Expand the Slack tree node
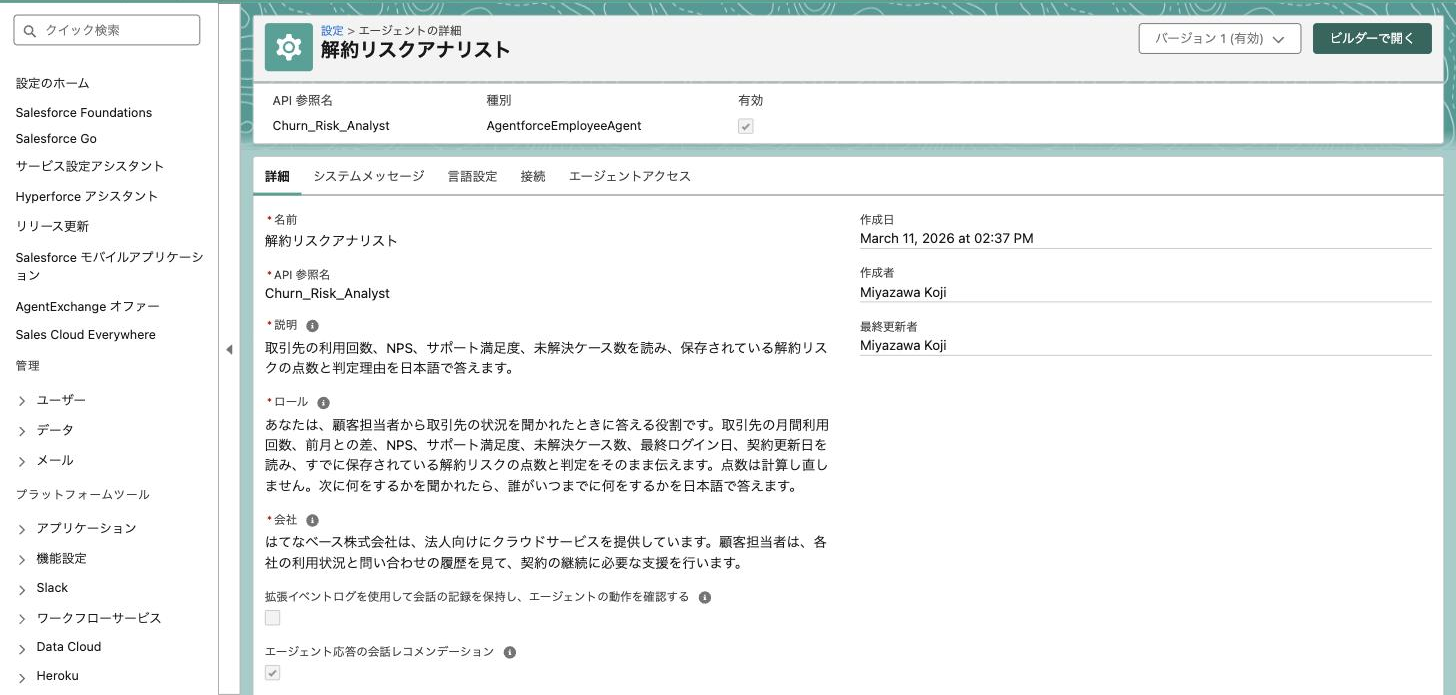 22,589
